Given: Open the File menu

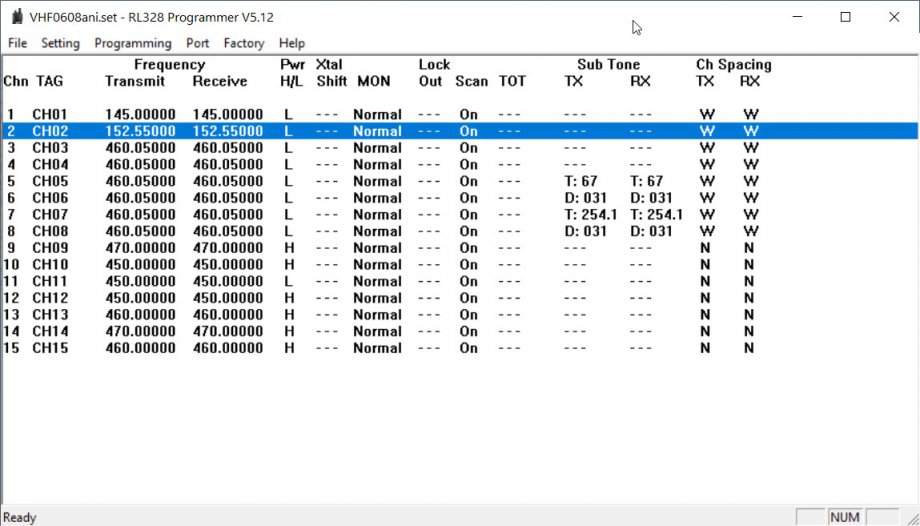Looking at the screenshot, I should pos(18,43).
